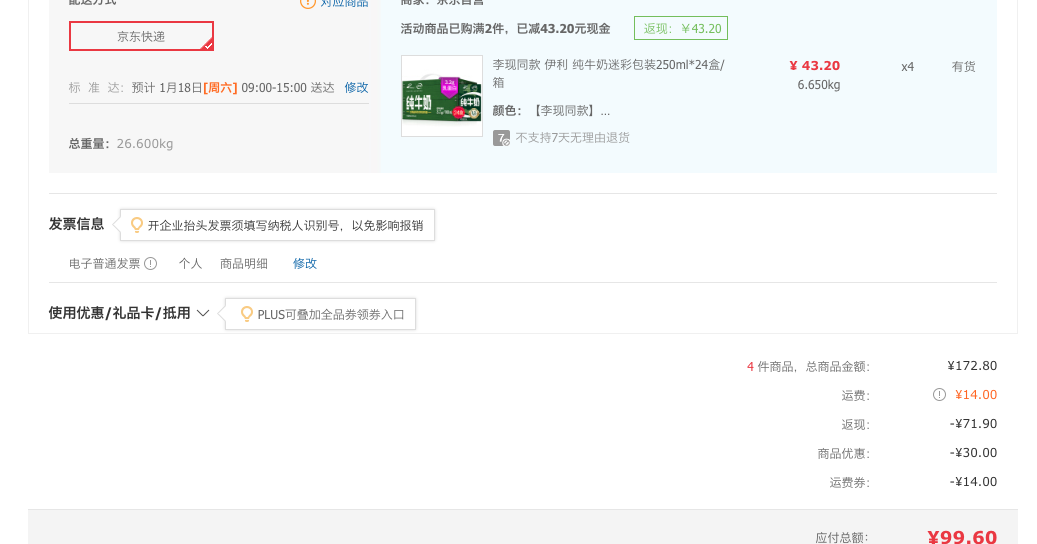Click the product discount value -¥30.00
Image resolution: width=1037 pixels, height=544 pixels.
[x=974, y=453]
